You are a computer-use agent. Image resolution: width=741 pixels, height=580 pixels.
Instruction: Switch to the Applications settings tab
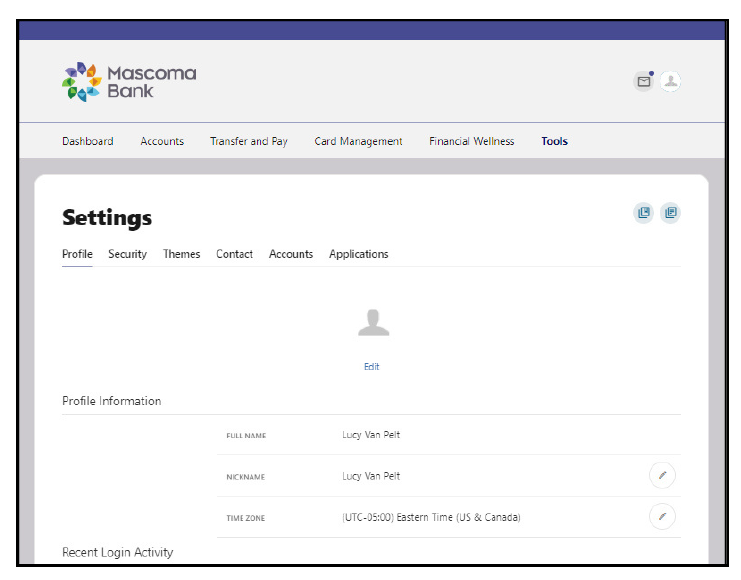(x=359, y=254)
